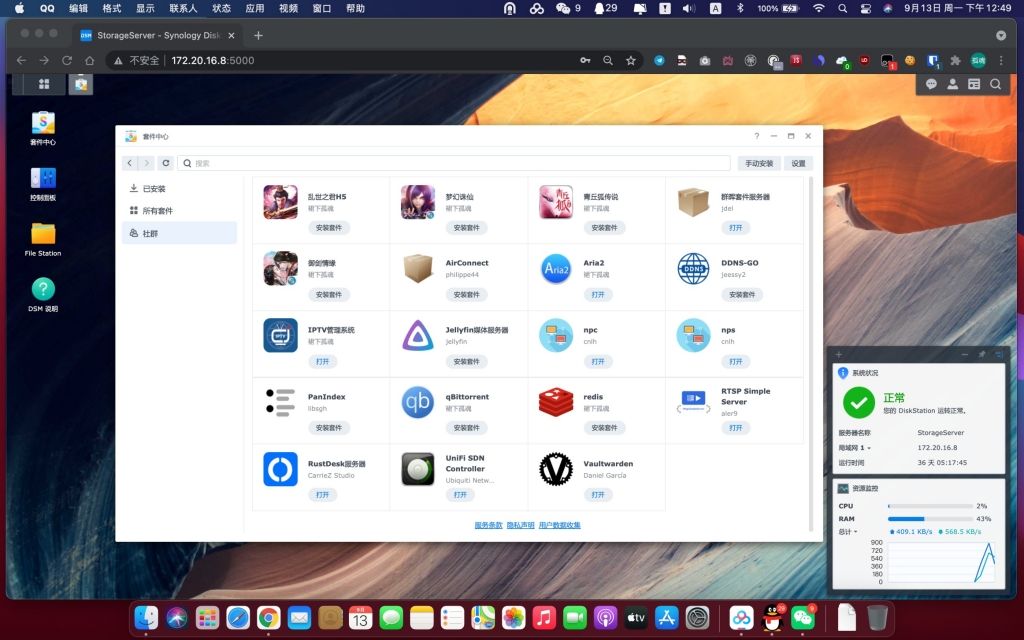Refresh the Package Center list
The image size is (1024, 640).
point(166,163)
